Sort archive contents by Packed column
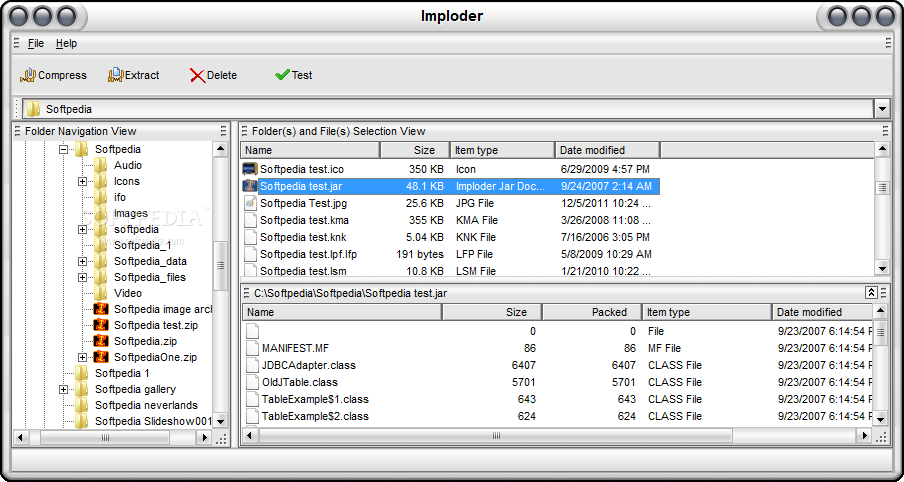904x482 pixels. click(592, 312)
